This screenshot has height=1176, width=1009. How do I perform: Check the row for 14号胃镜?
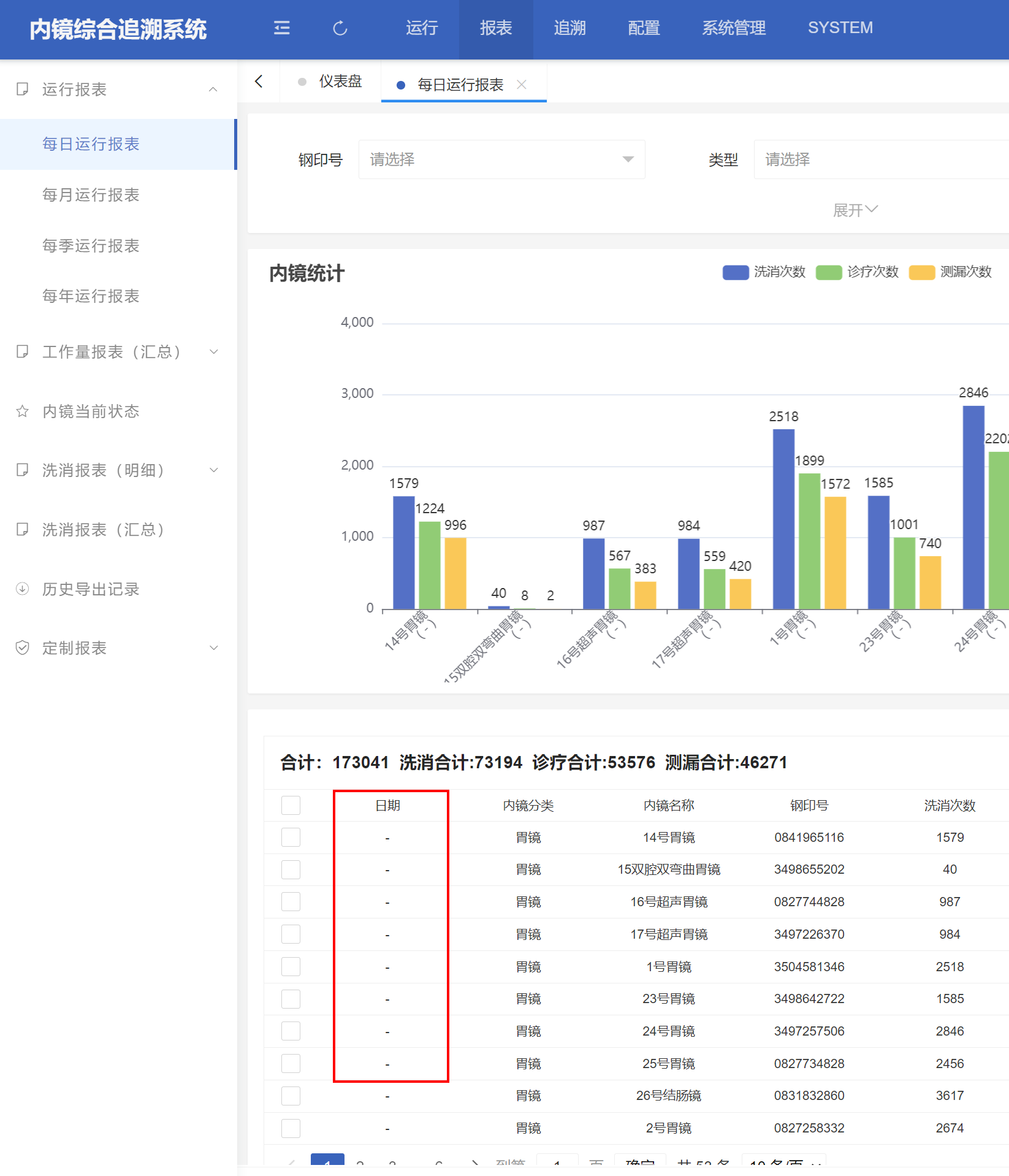pos(291,838)
